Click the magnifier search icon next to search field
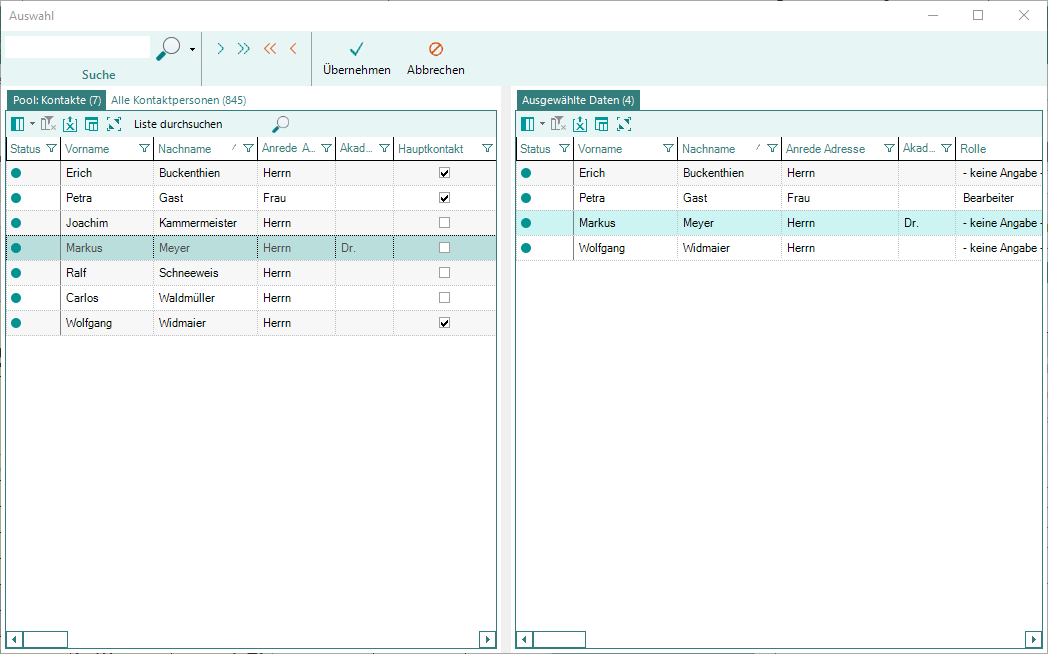 pos(168,49)
